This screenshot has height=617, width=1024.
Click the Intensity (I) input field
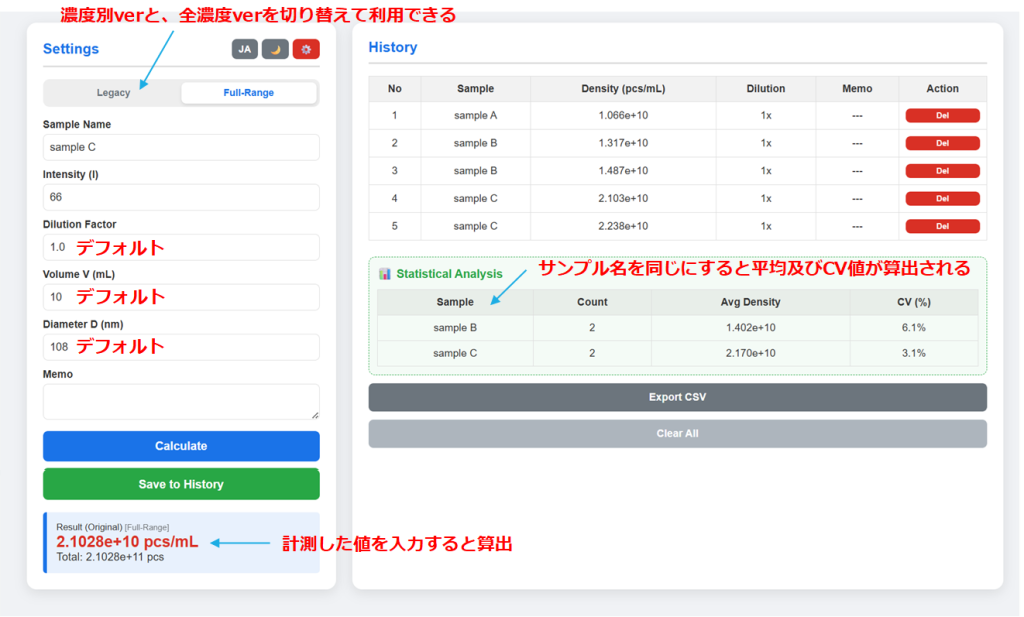181,197
